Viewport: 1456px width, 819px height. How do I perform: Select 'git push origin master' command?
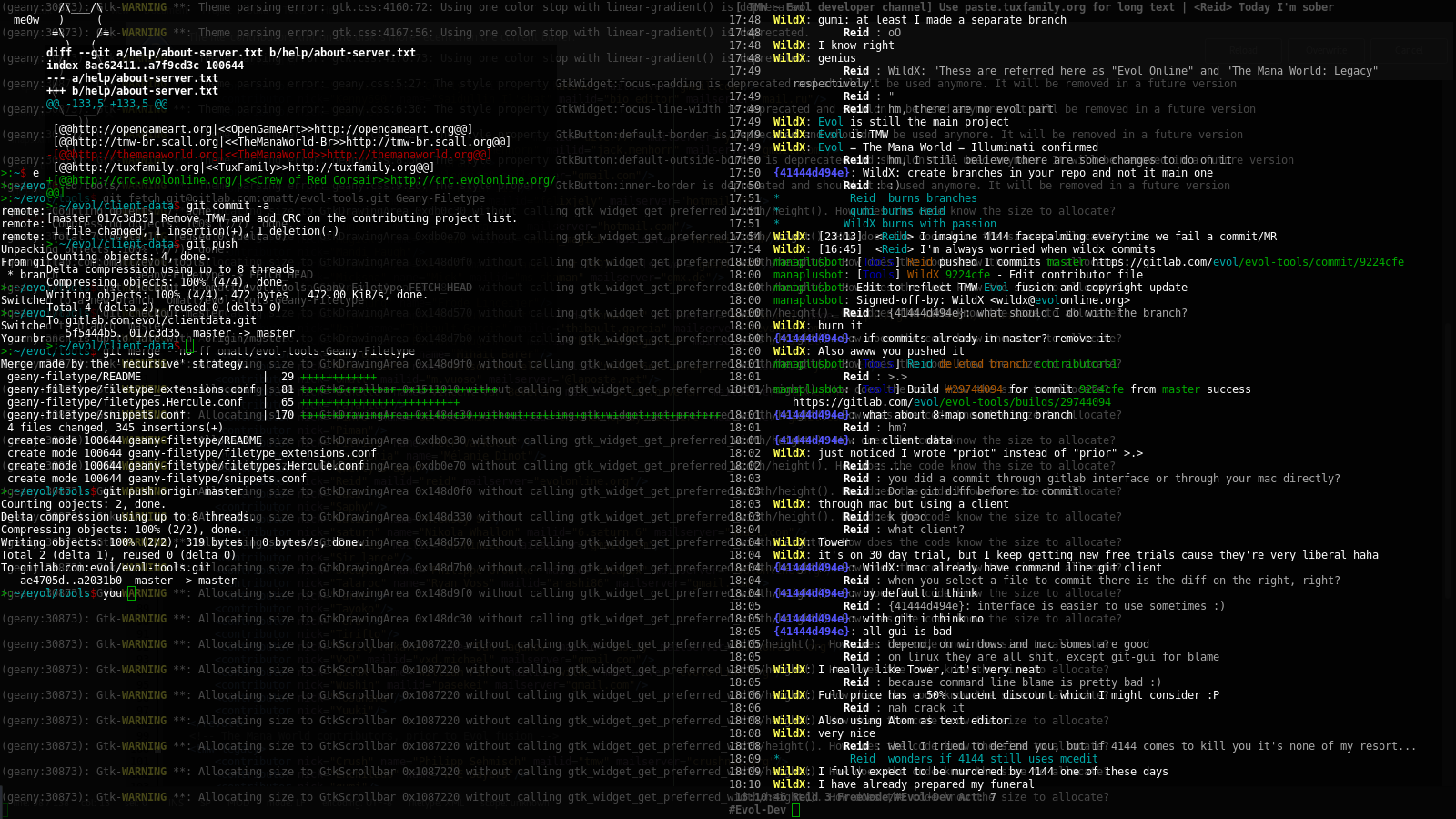pos(173,491)
